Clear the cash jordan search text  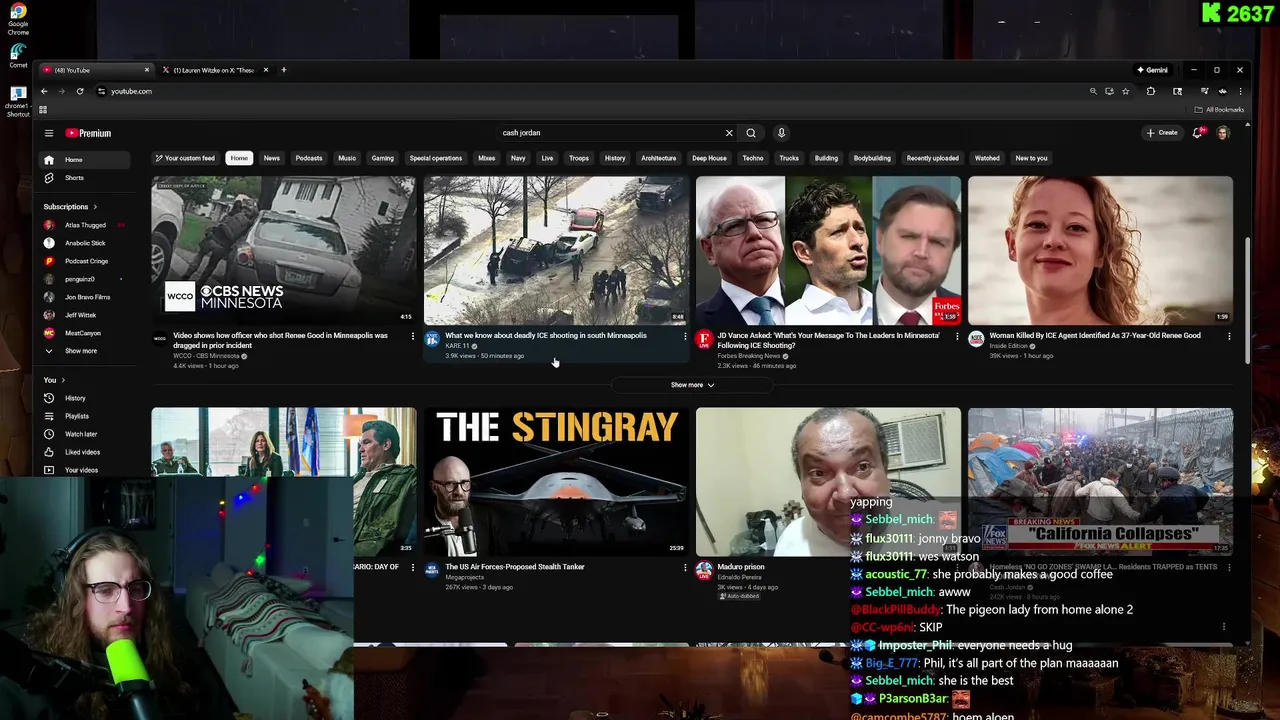point(729,133)
